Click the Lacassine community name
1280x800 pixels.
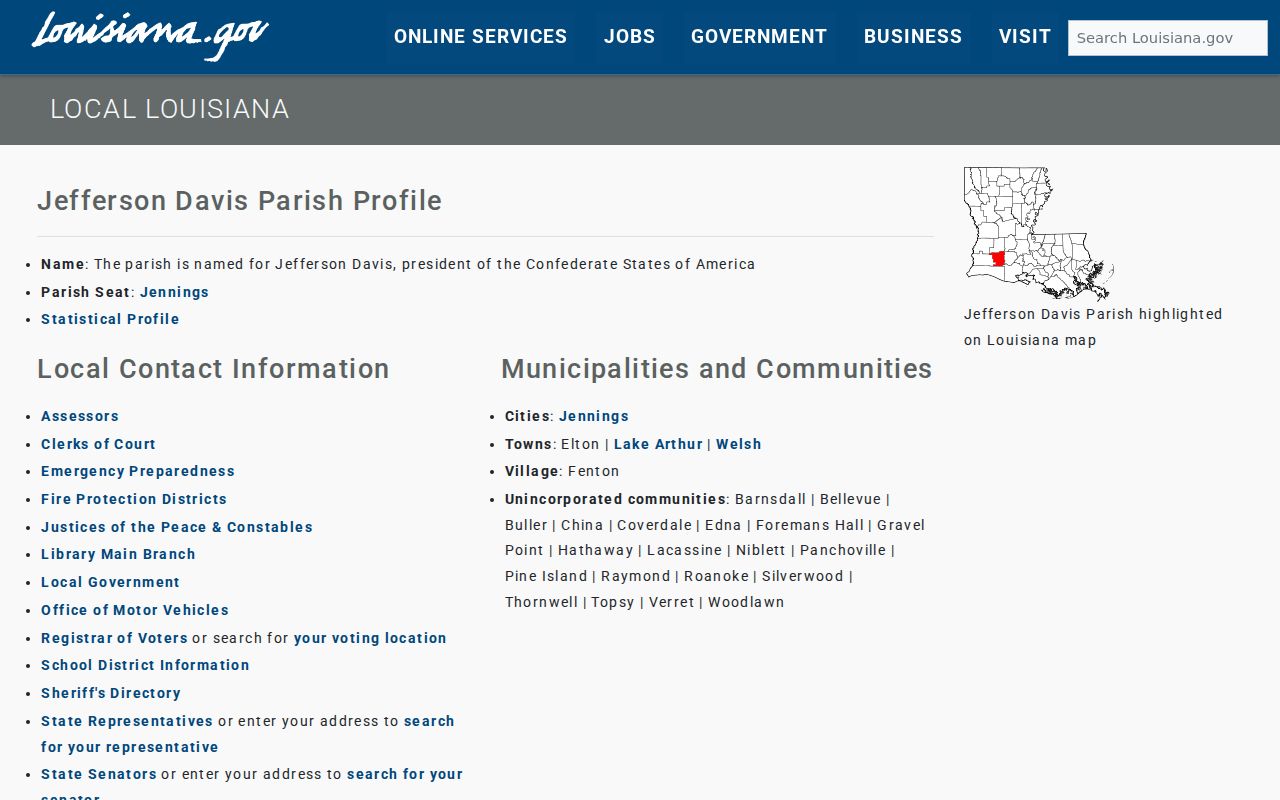coord(684,550)
